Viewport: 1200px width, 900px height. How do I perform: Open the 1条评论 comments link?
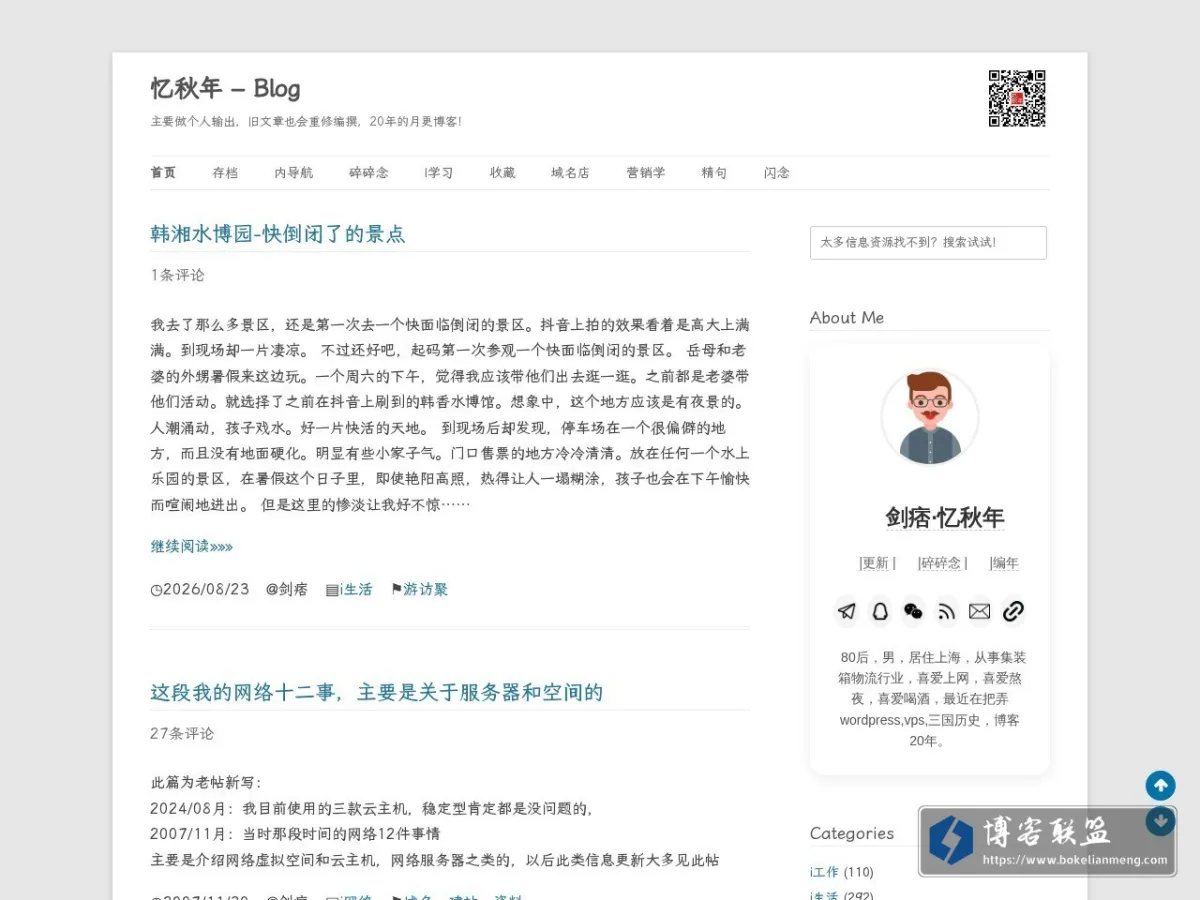178,275
